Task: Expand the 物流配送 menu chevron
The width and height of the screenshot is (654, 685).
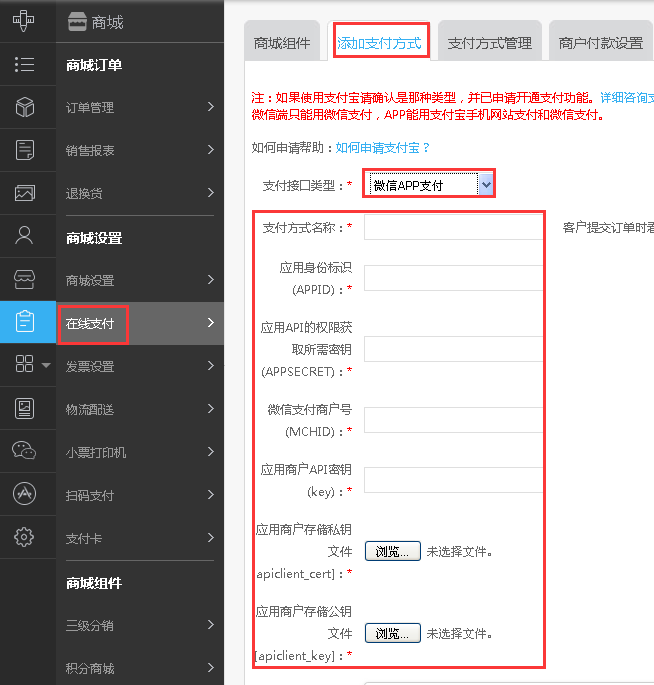Action: [x=211, y=409]
